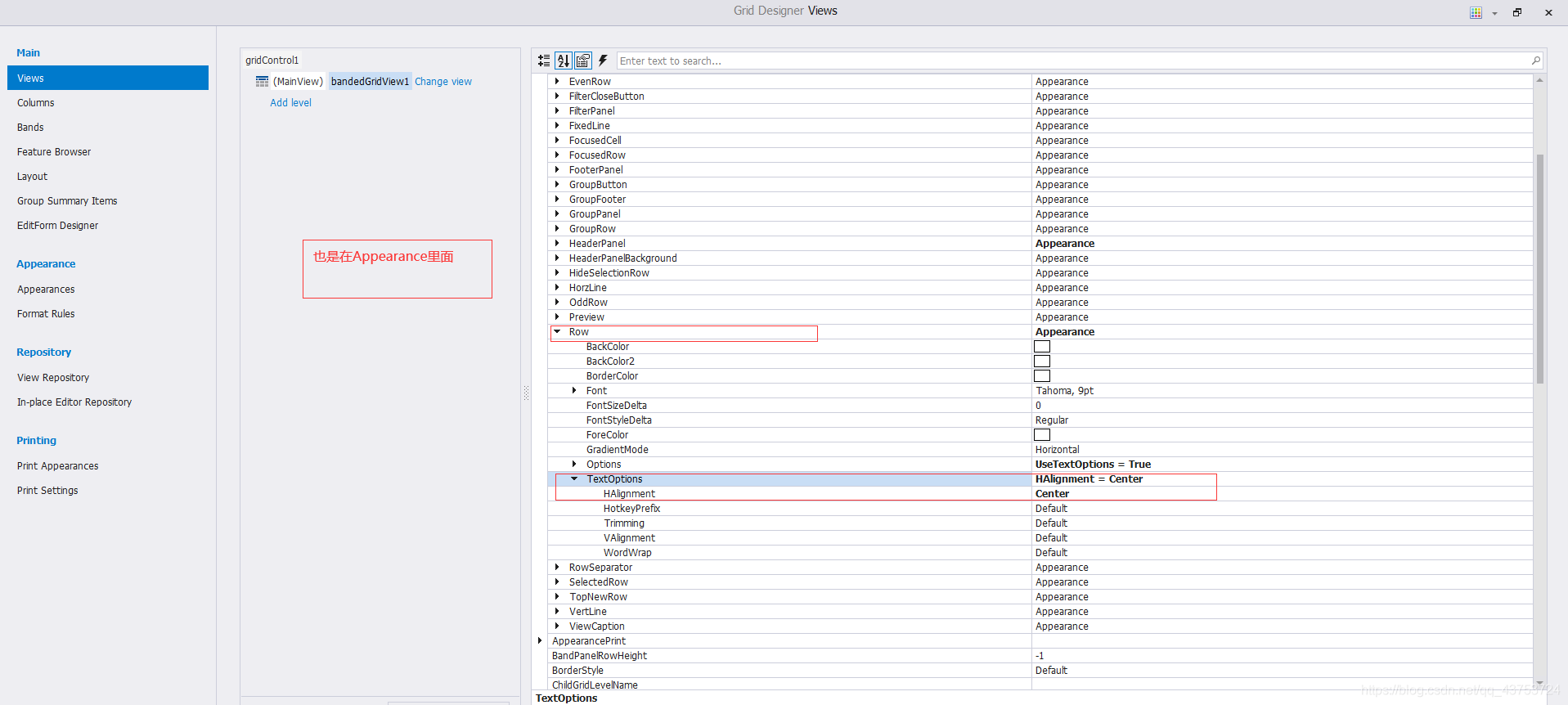Expand the AppearancePrint node

pos(540,640)
